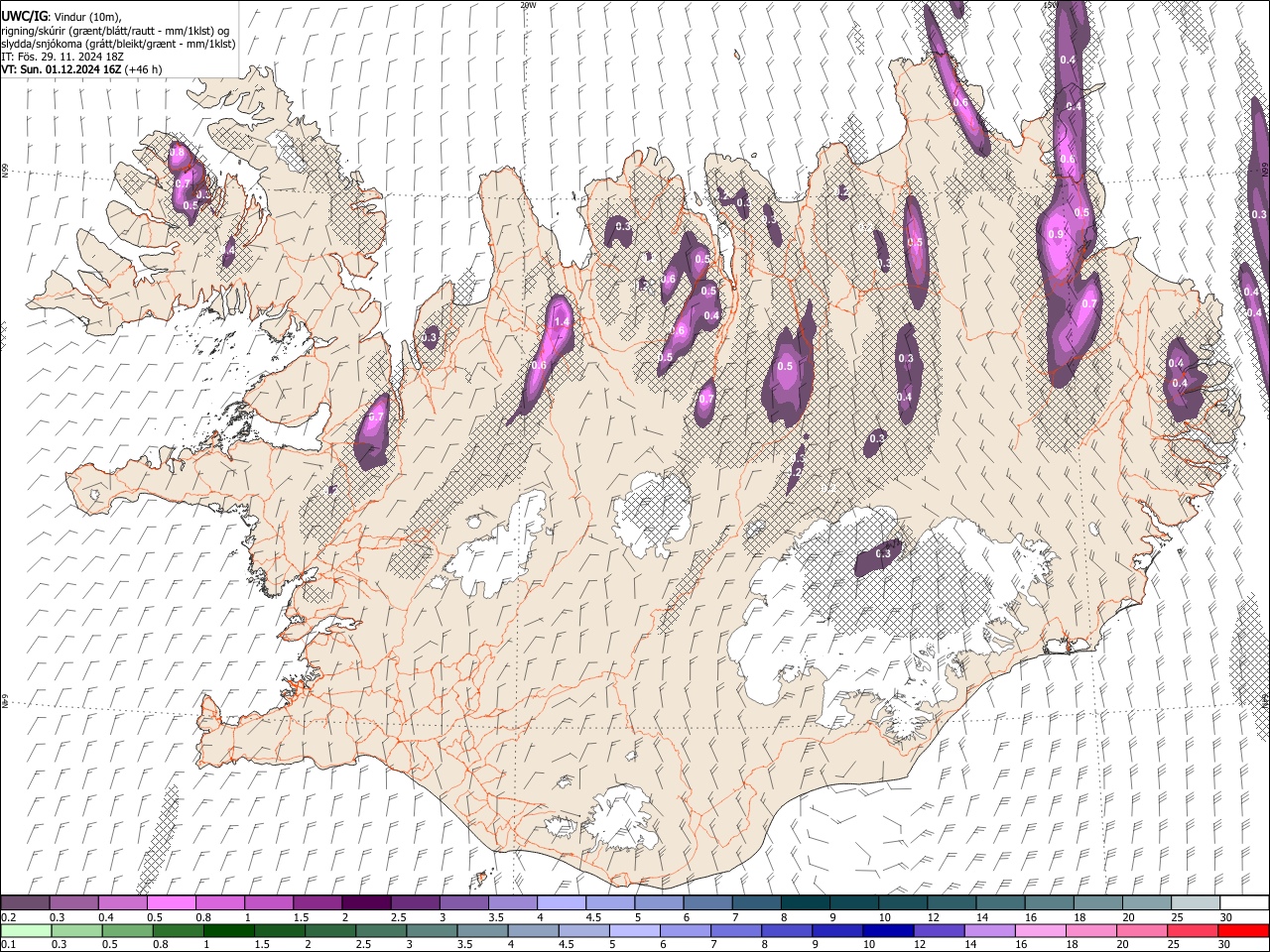Viewport: 1270px width, 952px height.
Task: Pick light grey upper legend swatch at 25
Action: point(1197,903)
